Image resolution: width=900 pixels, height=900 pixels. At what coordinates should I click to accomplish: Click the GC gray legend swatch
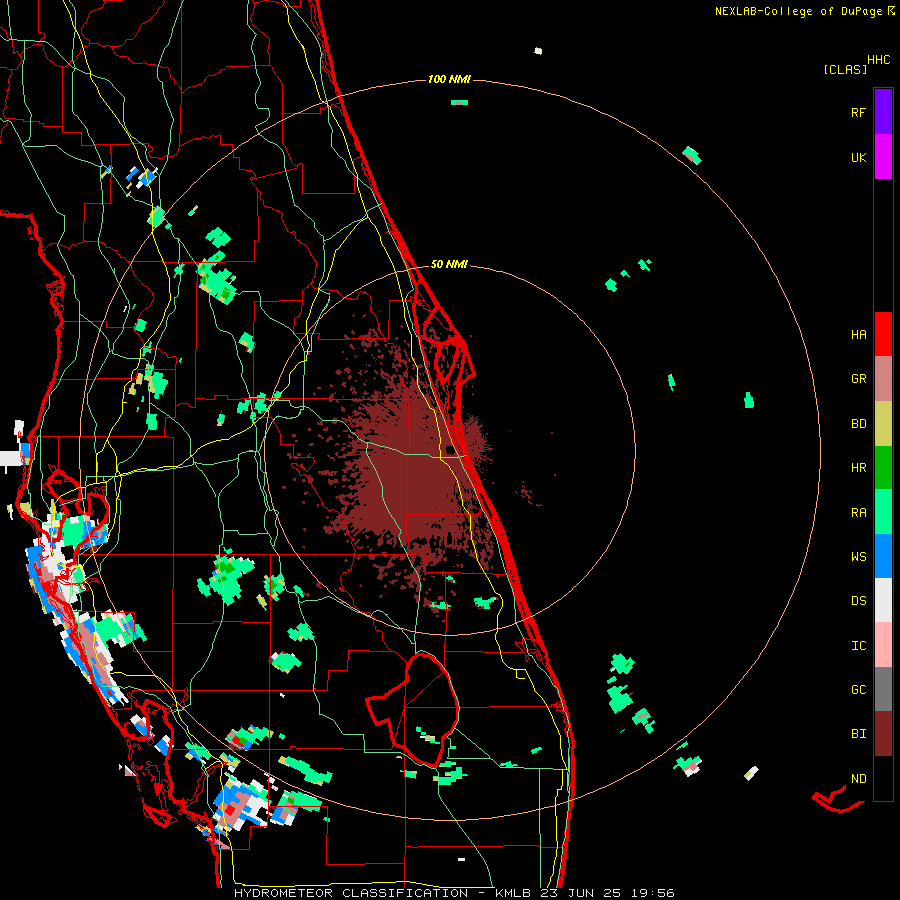point(883,689)
